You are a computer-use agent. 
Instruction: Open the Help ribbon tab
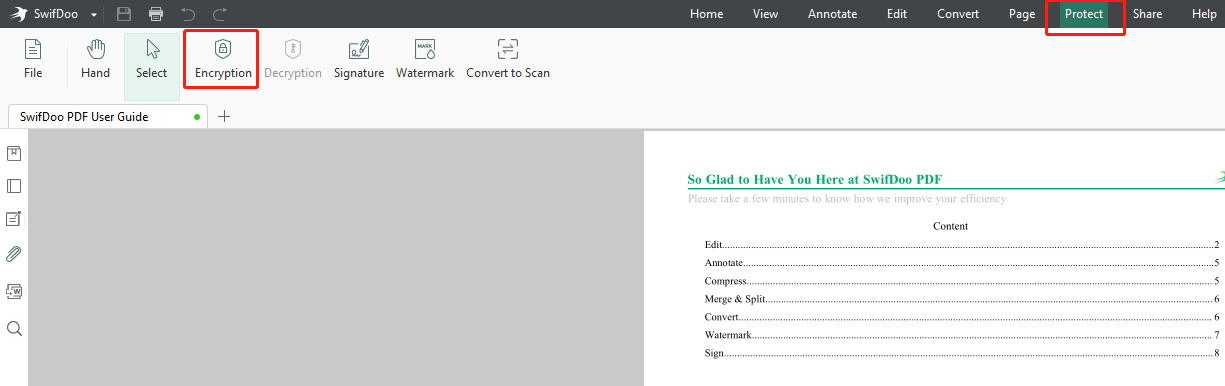point(1204,14)
